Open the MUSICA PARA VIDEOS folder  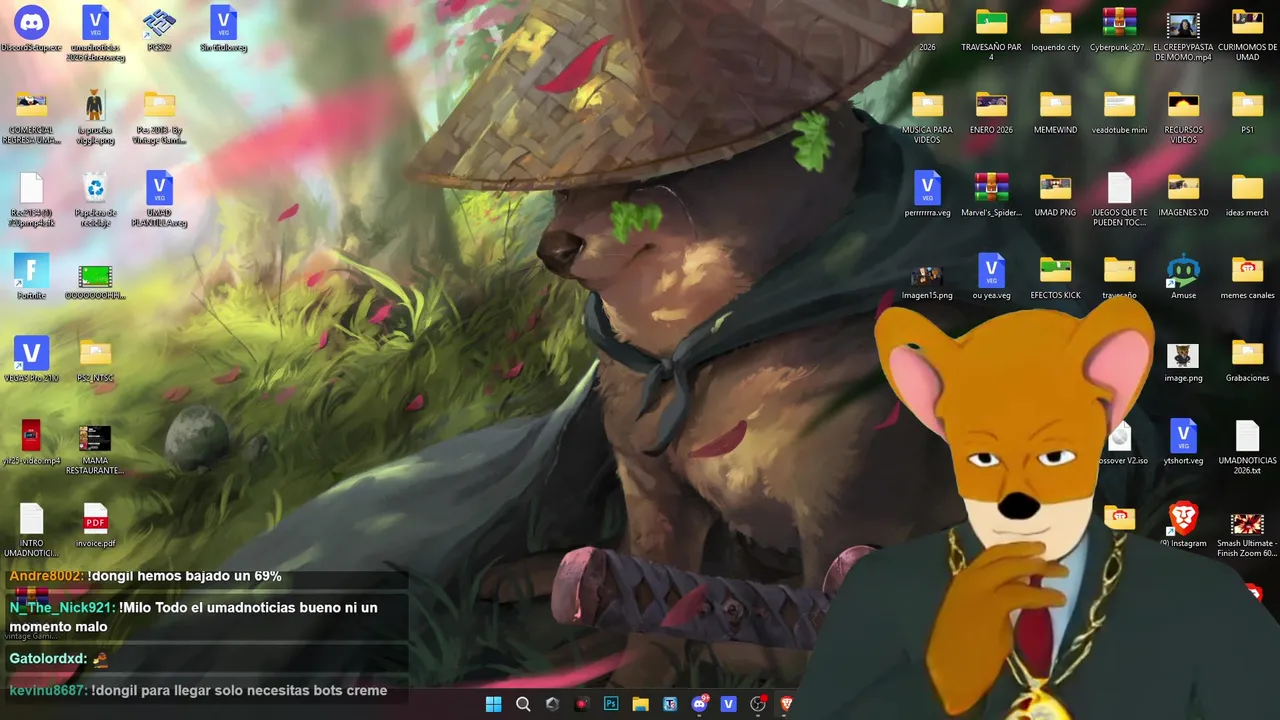(927, 116)
